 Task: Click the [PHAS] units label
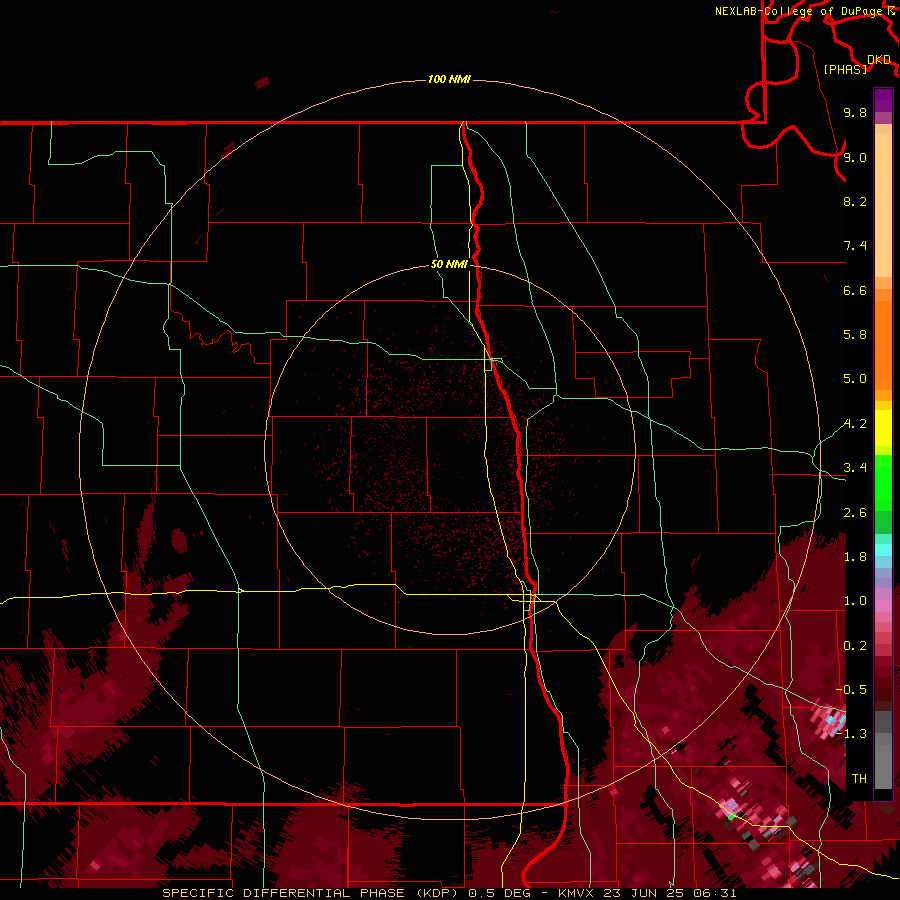point(845,69)
